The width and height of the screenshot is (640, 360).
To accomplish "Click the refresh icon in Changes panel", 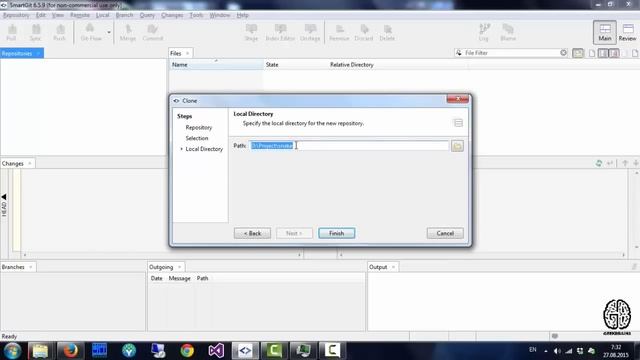I will pos(598,163).
